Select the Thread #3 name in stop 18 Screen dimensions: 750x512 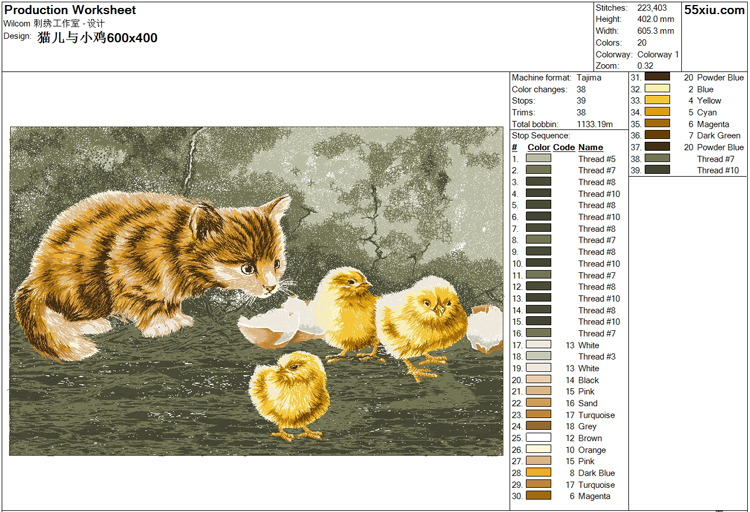tap(596, 356)
